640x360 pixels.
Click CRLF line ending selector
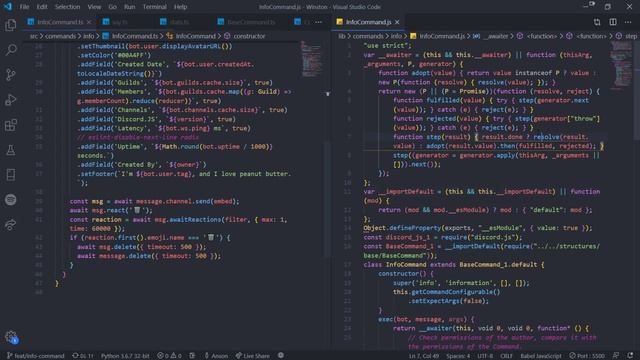507,356
